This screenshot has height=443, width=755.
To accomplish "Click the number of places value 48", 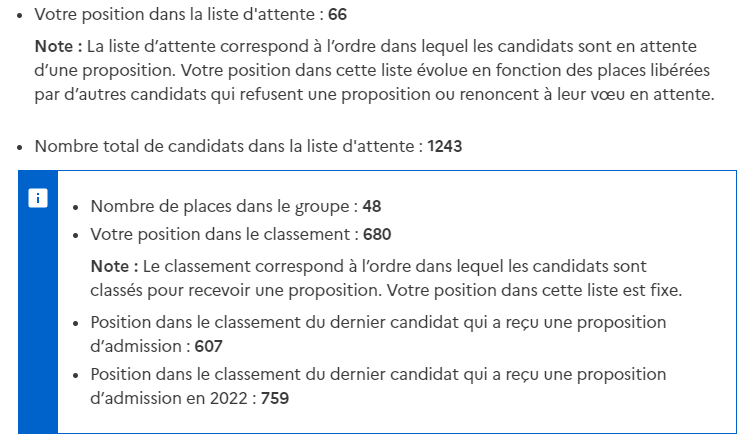I will tap(372, 207).
